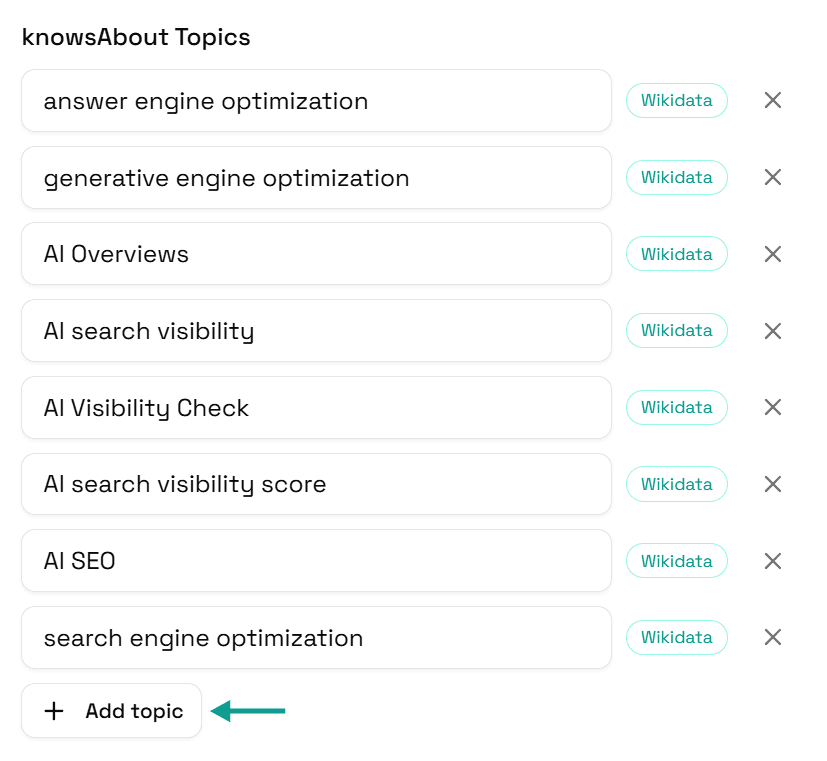
Task: Click Wikidata badge beside AI Overviews
Action: pyautogui.click(x=677, y=254)
